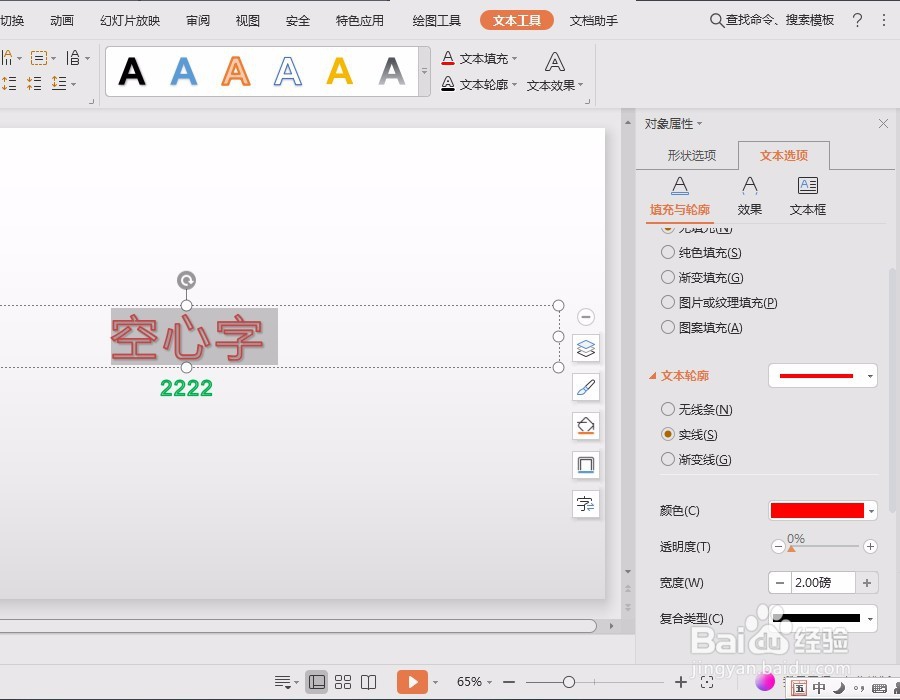The height and width of the screenshot is (700, 900).
Task: Open the 对象属性 panel title dropdown
Action: pos(700,124)
